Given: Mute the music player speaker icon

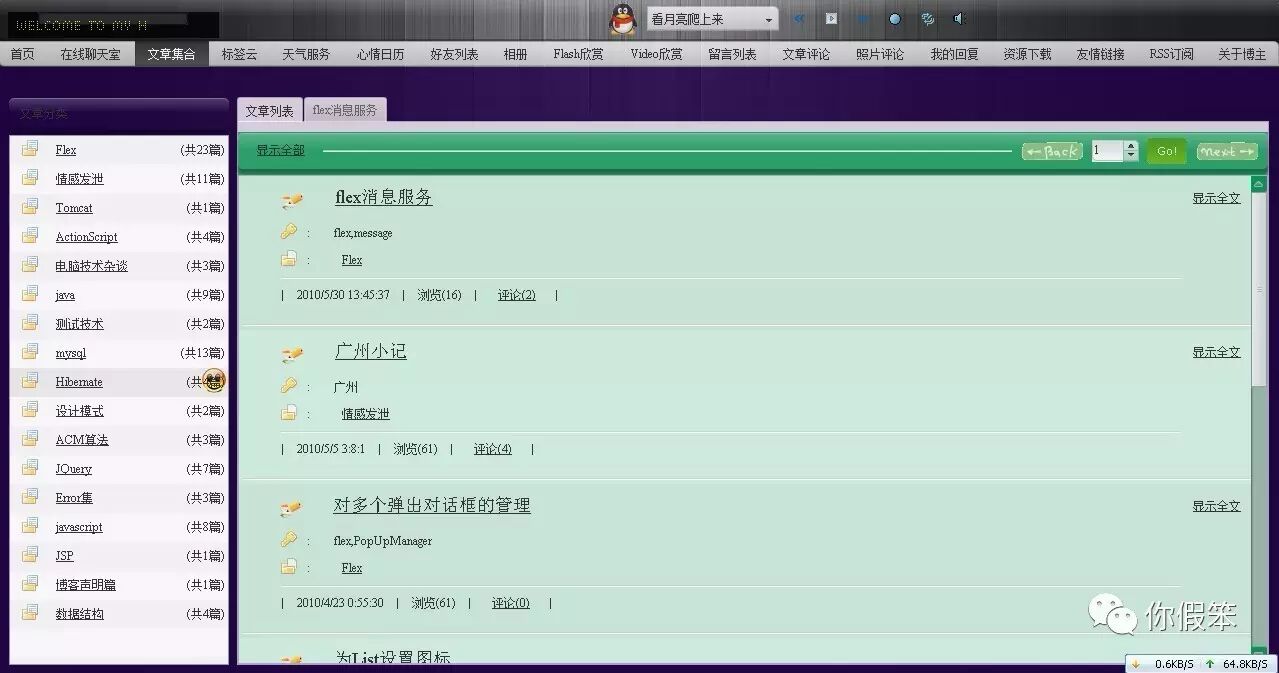Looking at the screenshot, I should (959, 19).
